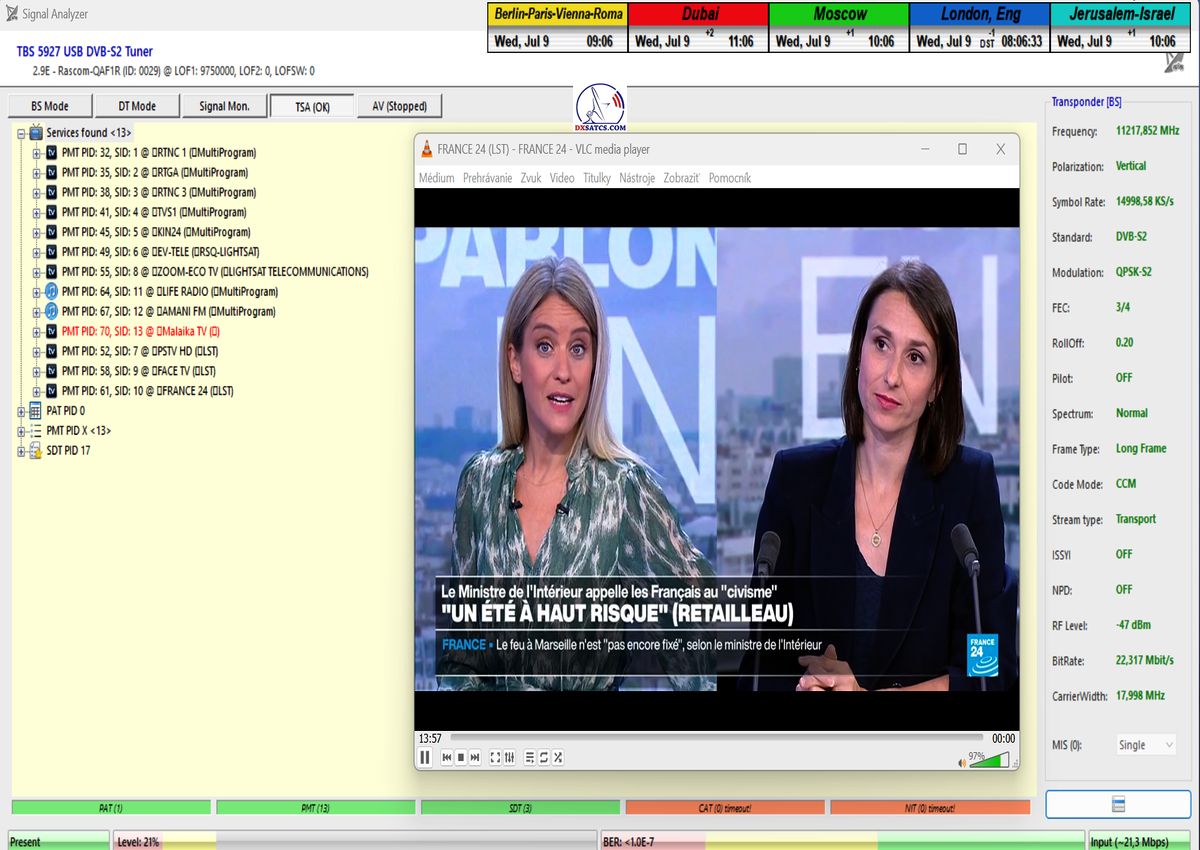The image size is (1200, 850).
Task: Click the satellite dish icon top right
Action: [x=1174, y=62]
